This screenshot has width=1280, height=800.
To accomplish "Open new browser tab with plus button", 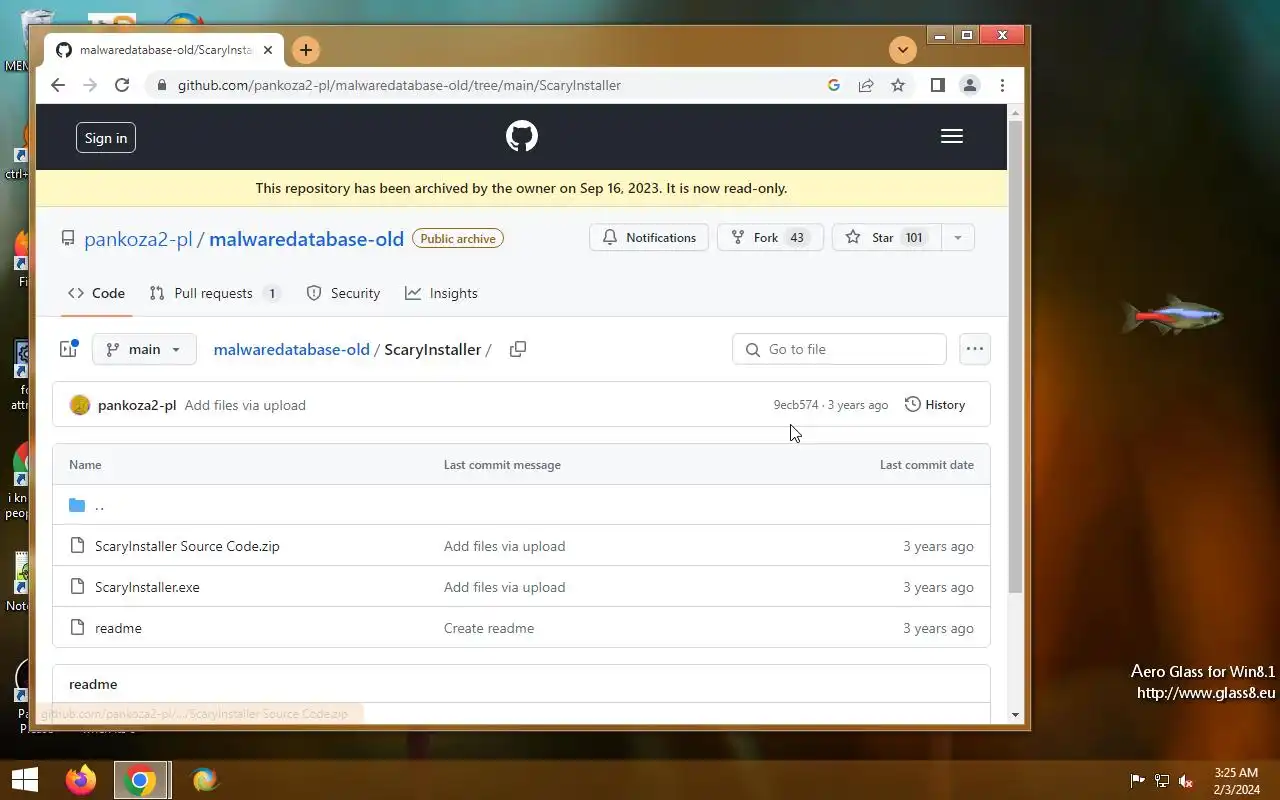I will 306,49.
